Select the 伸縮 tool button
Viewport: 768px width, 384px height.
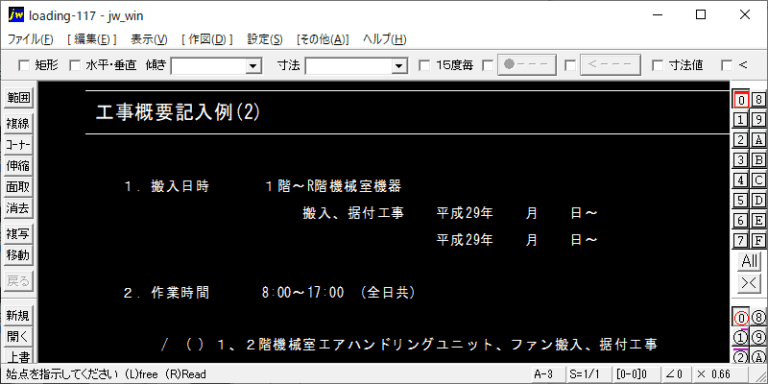point(18,166)
